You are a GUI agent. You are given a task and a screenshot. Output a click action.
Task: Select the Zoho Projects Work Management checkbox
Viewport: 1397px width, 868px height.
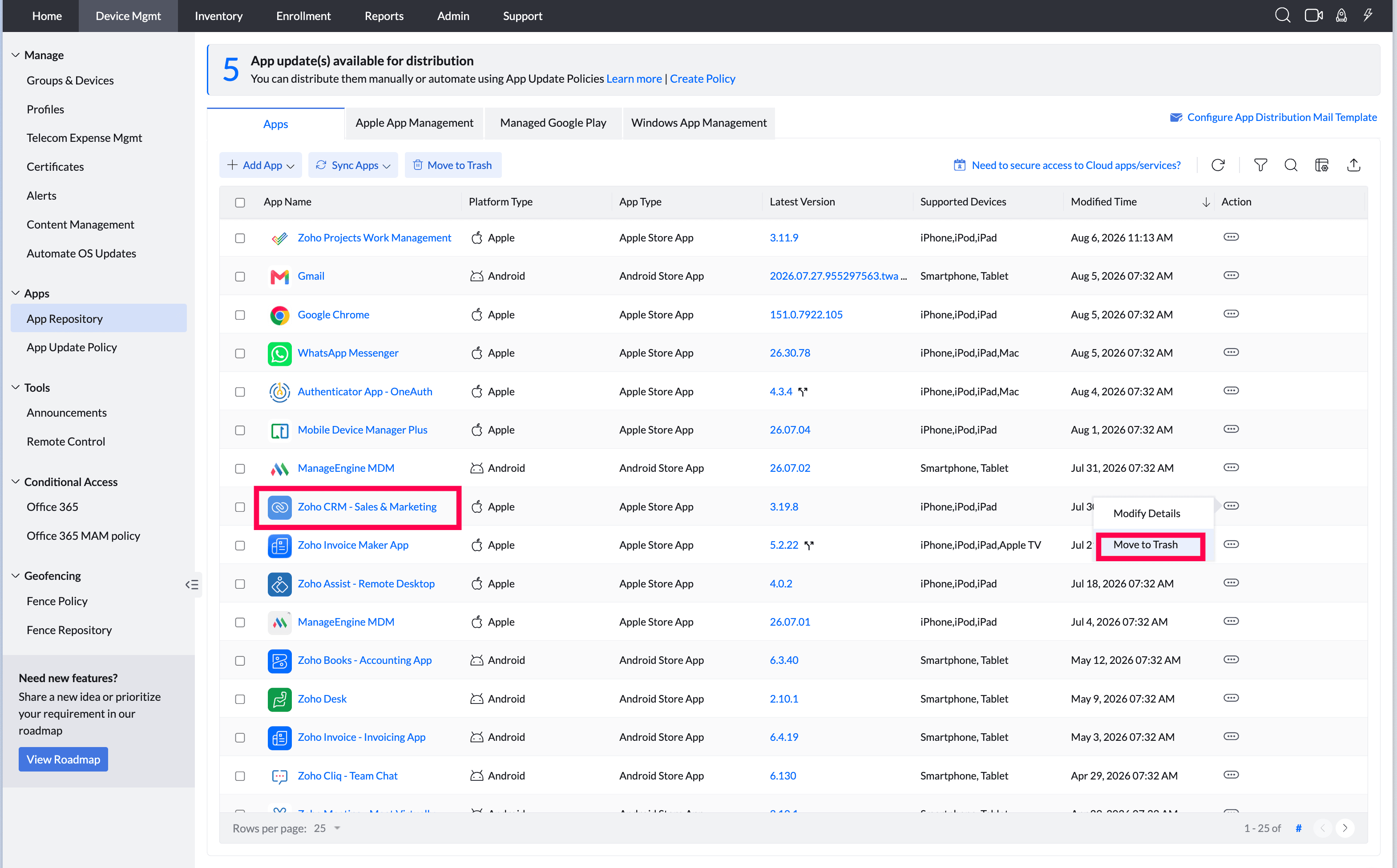pyautogui.click(x=240, y=238)
